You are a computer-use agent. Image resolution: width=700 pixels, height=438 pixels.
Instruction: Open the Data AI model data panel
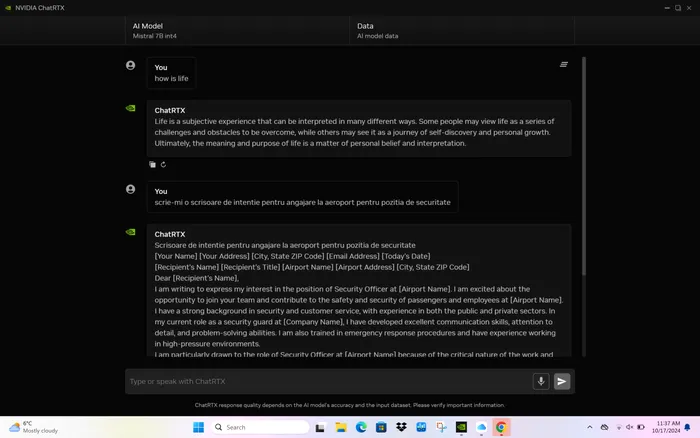coord(462,31)
